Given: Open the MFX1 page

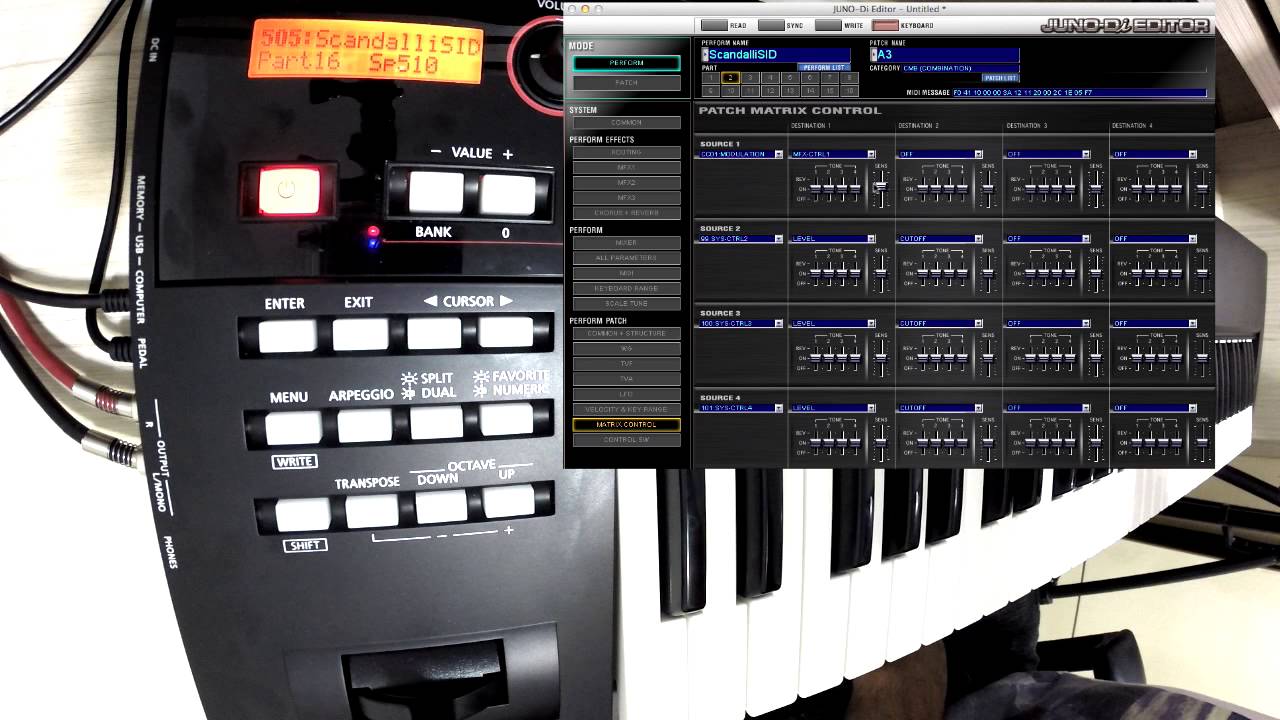Looking at the screenshot, I should point(626,167).
